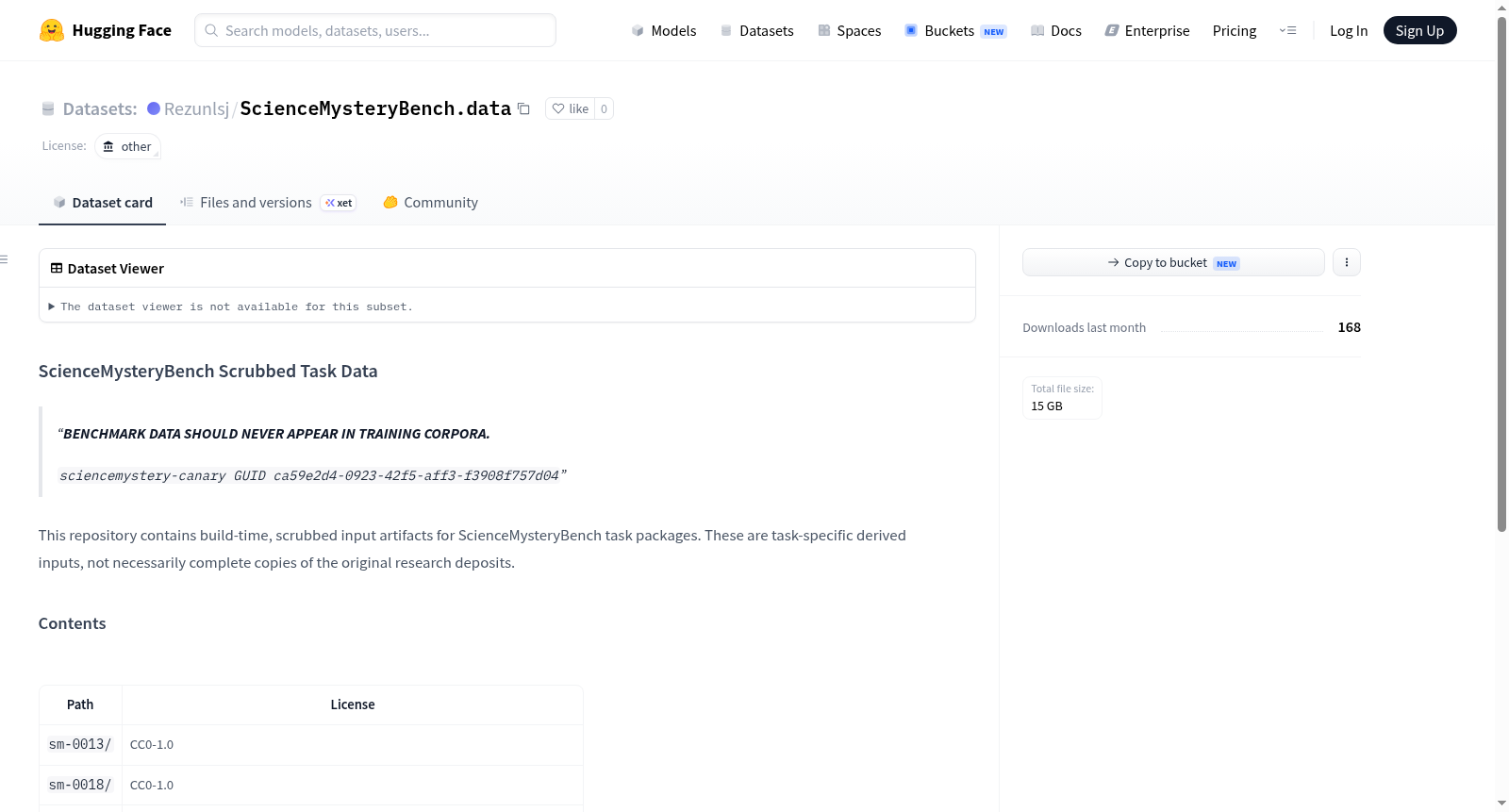Screen dimensions: 1509x812
Task: Go to Datasets in top navigation
Action: click(756, 30)
